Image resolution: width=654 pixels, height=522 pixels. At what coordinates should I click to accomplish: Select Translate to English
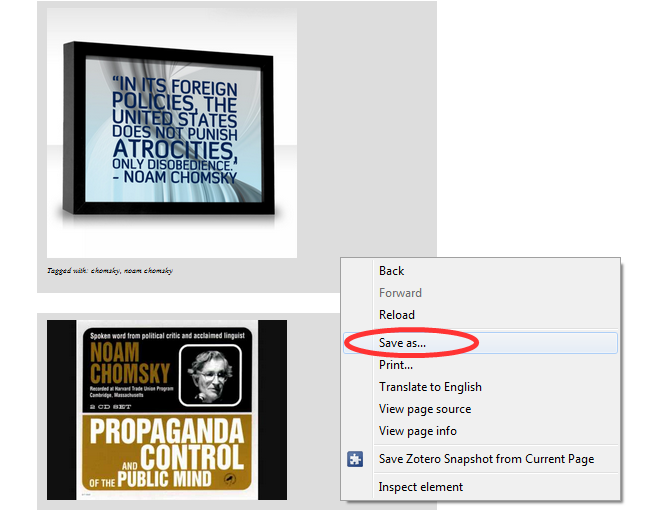point(480,387)
